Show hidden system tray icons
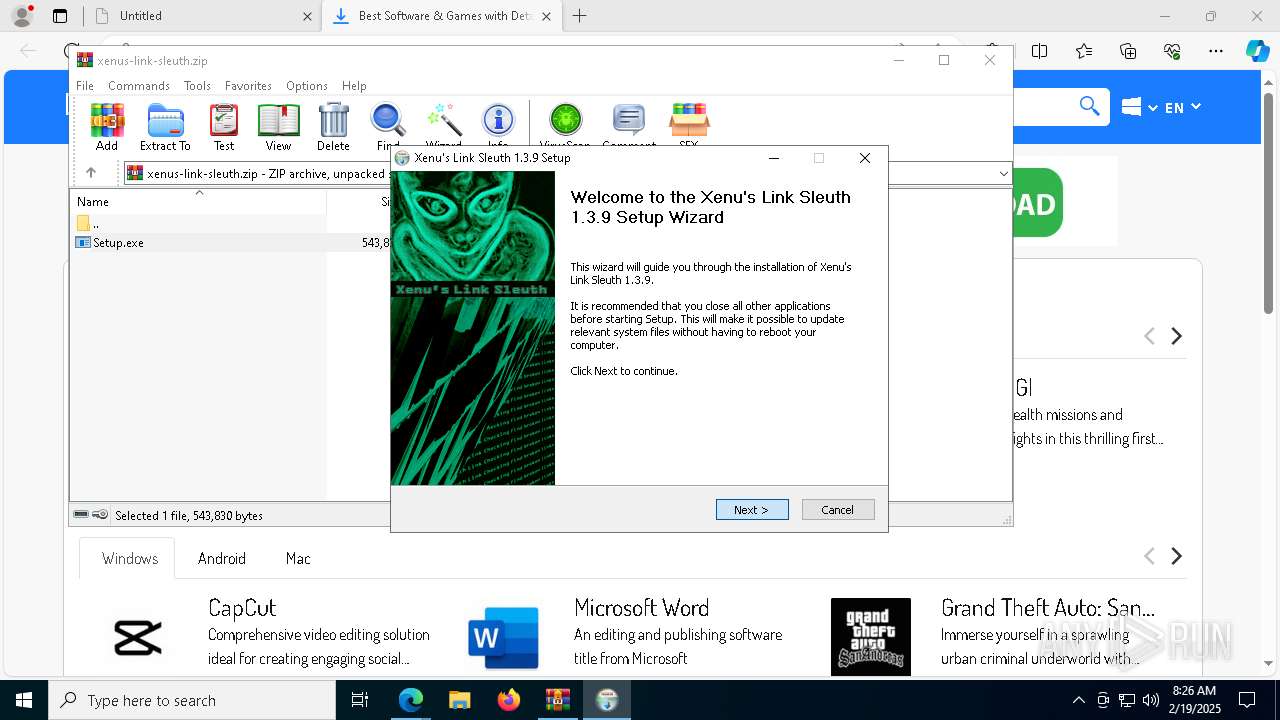1280x720 pixels. (x=1078, y=700)
